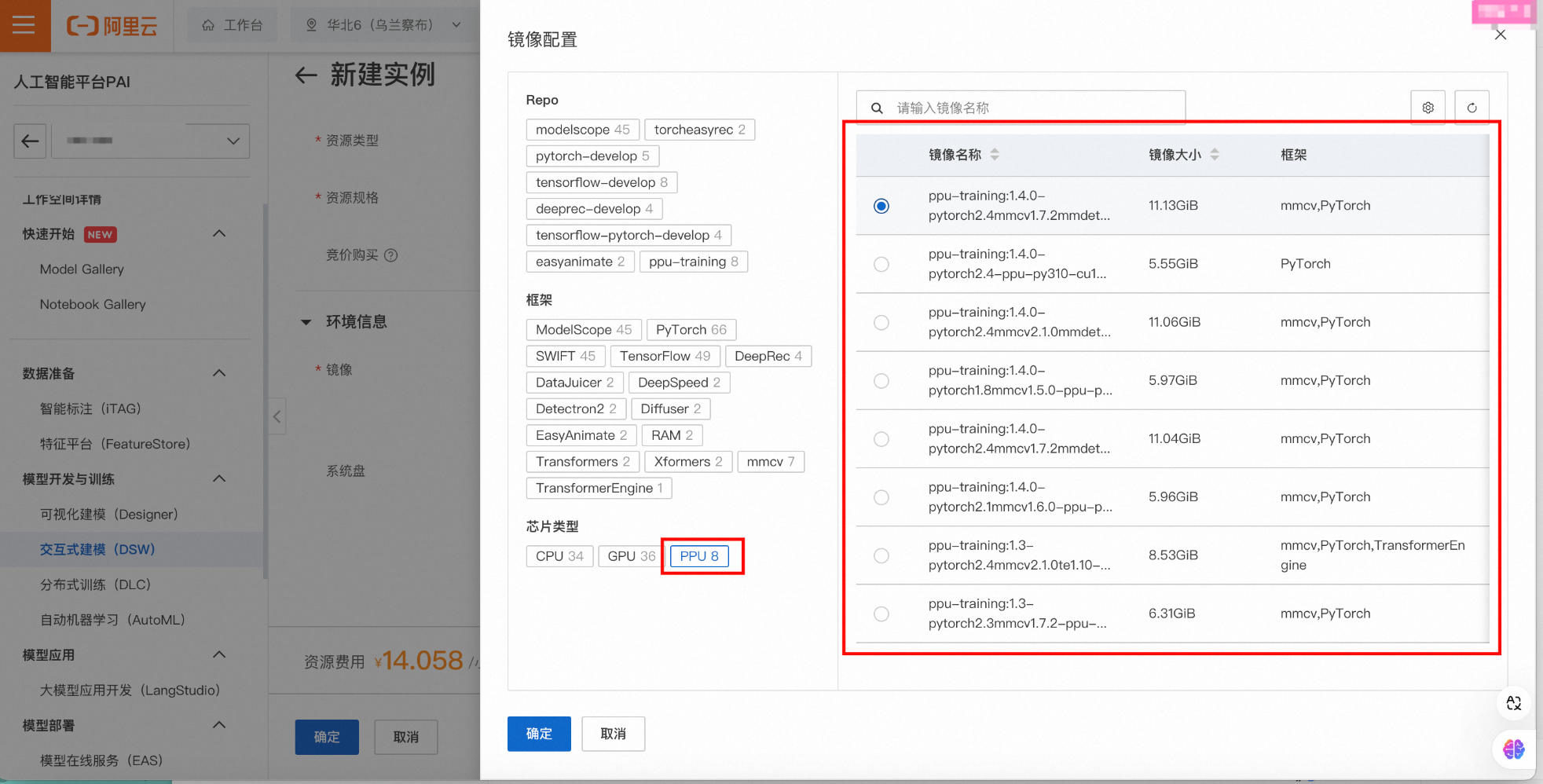The height and width of the screenshot is (784, 1543).
Task: Open image list settings gear
Action: [x=1428, y=108]
